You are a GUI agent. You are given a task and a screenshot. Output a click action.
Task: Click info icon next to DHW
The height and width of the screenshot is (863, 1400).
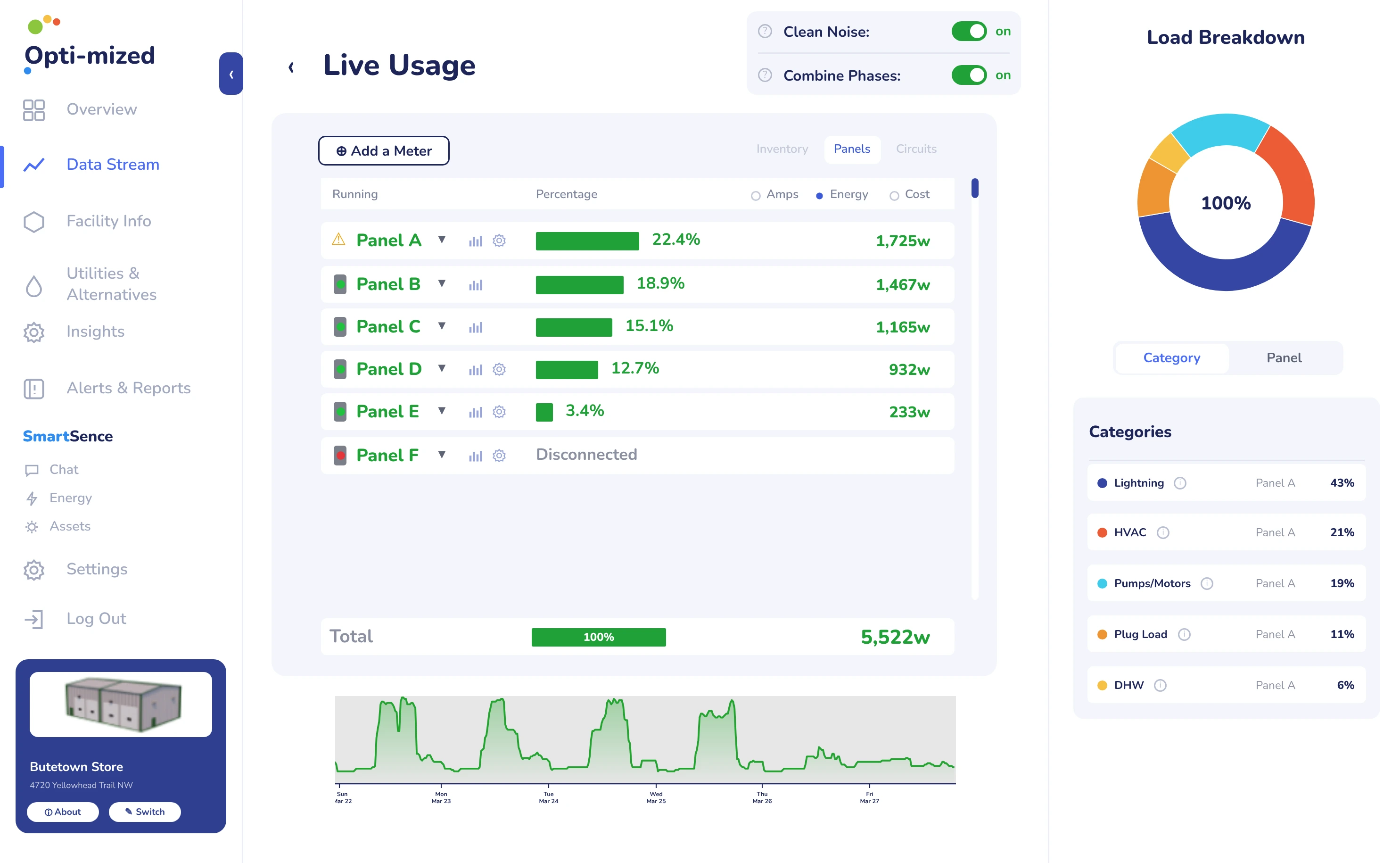click(1161, 685)
